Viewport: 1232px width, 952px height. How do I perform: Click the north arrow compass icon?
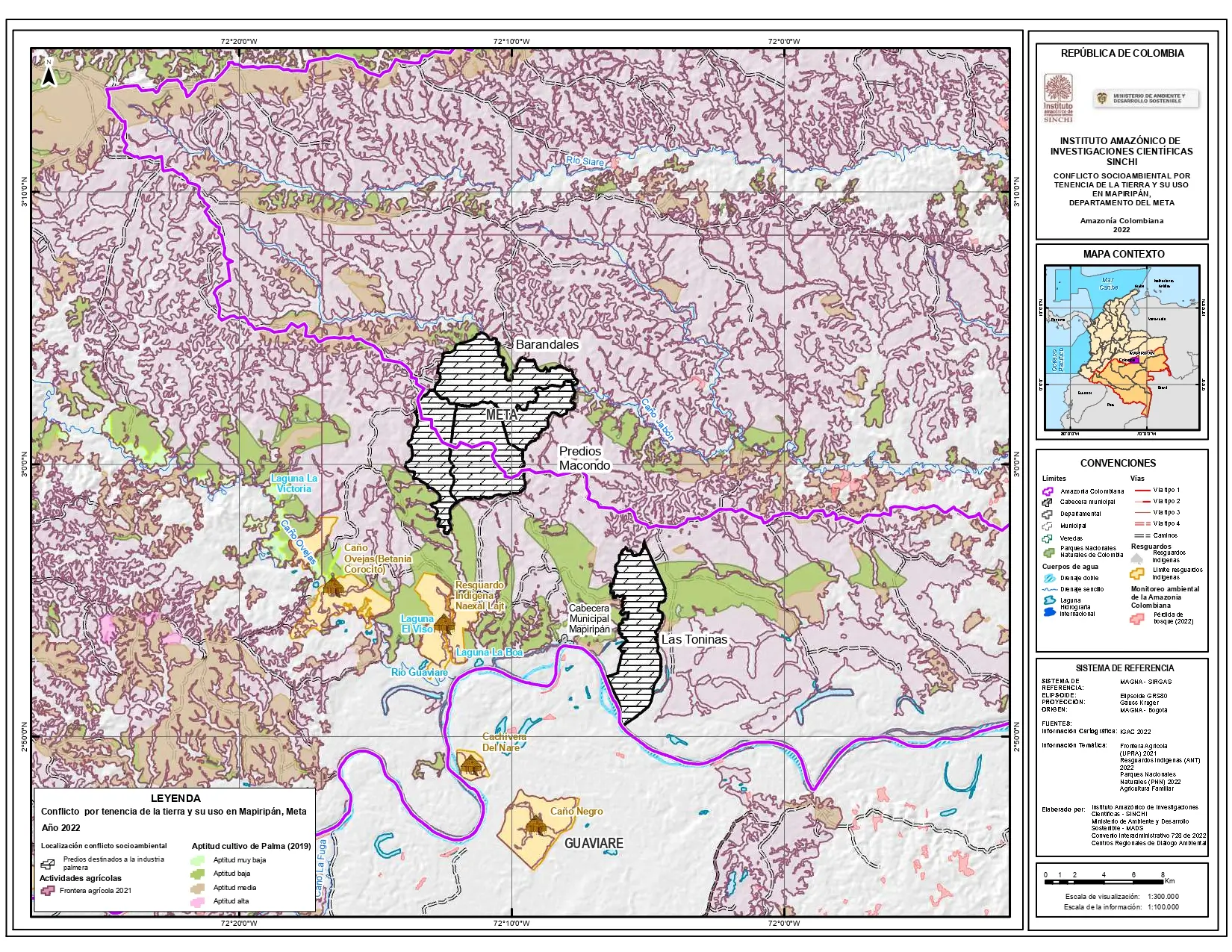[49, 73]
